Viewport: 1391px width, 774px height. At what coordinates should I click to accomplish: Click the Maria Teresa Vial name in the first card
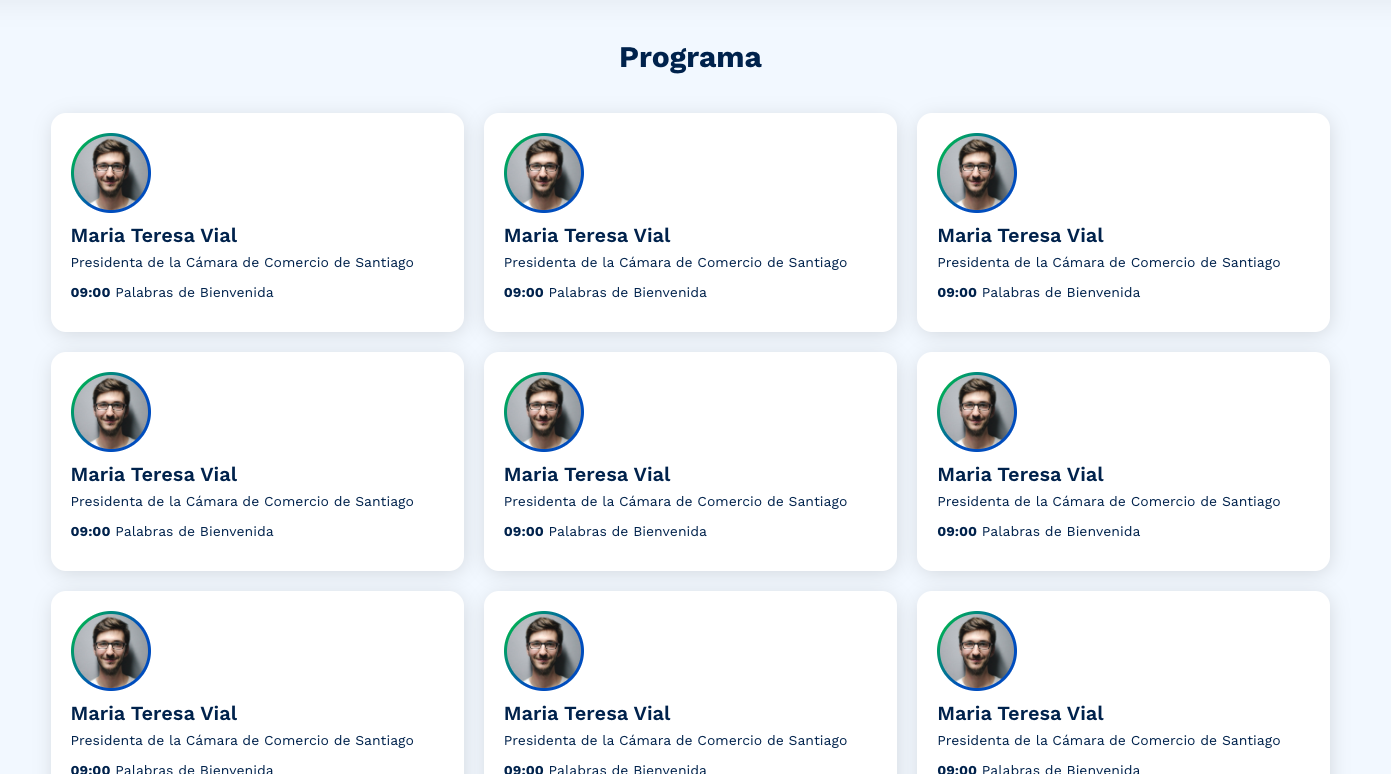(154, 236)
